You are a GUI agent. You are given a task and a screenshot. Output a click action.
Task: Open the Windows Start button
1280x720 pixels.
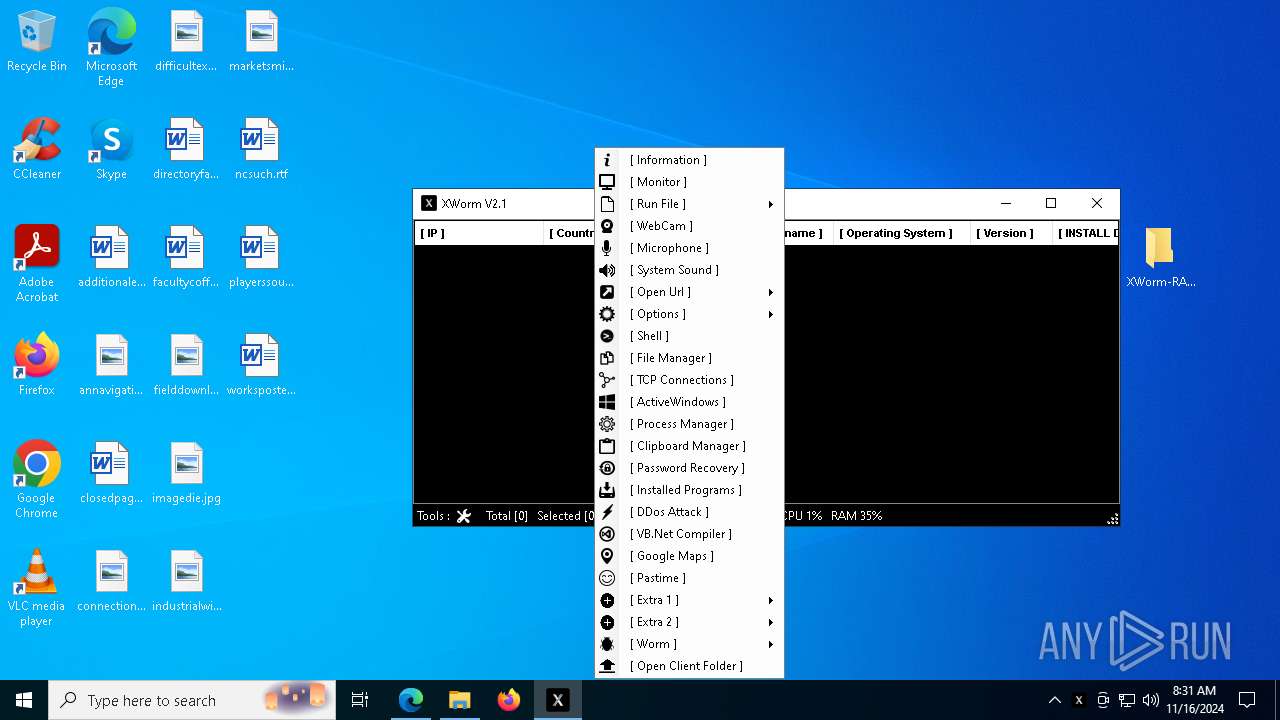[x=24, y=700]
